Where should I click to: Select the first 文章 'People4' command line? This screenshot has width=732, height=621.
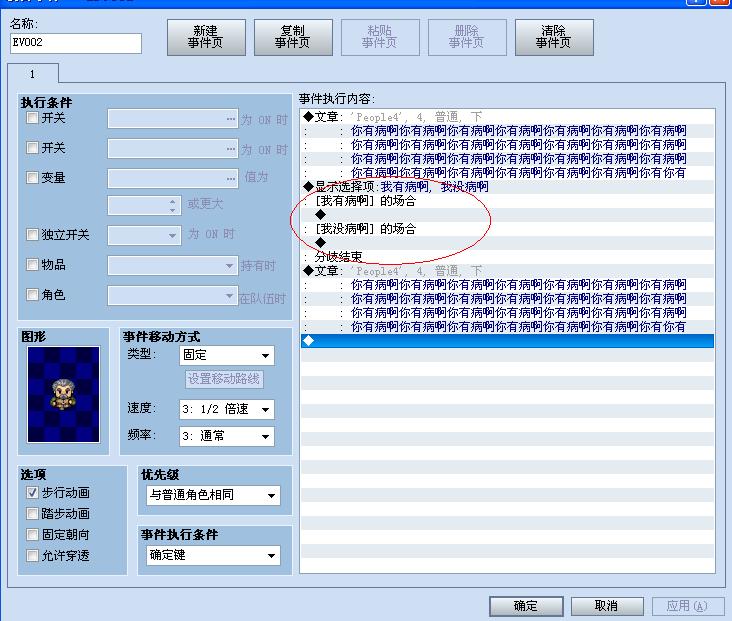(507, 117)
